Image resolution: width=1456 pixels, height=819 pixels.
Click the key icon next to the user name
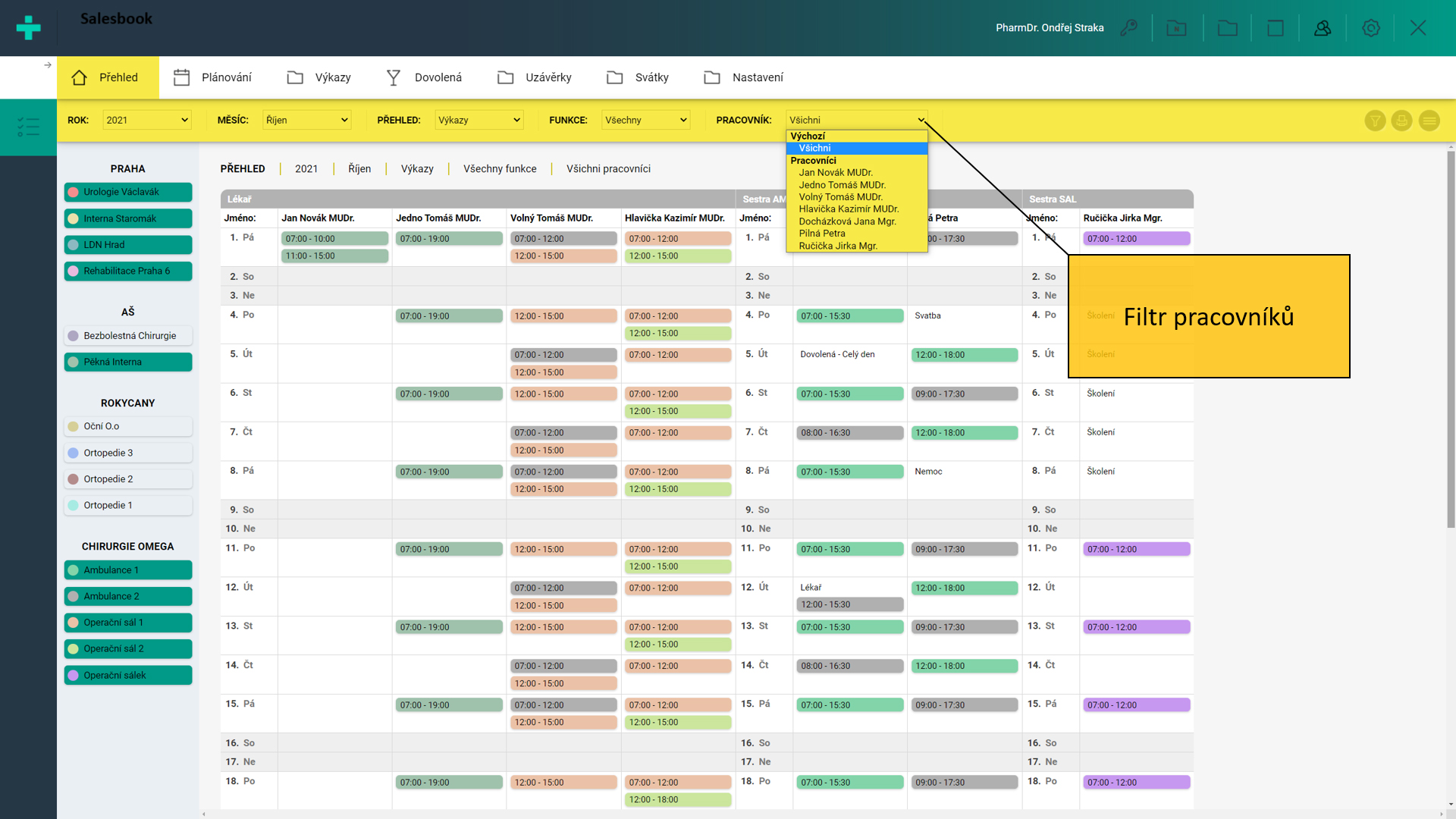(x=1128, y=28)
